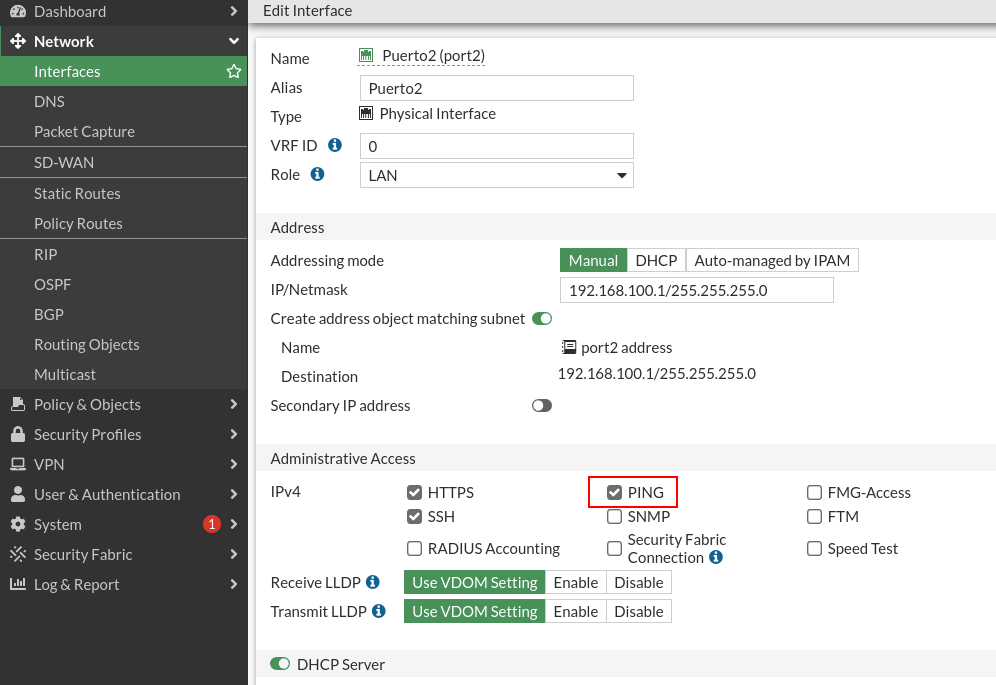Viewport: 996px width, 685px height.
Task: Expand the Policy & Objects menu
Action: click(124, 404)
